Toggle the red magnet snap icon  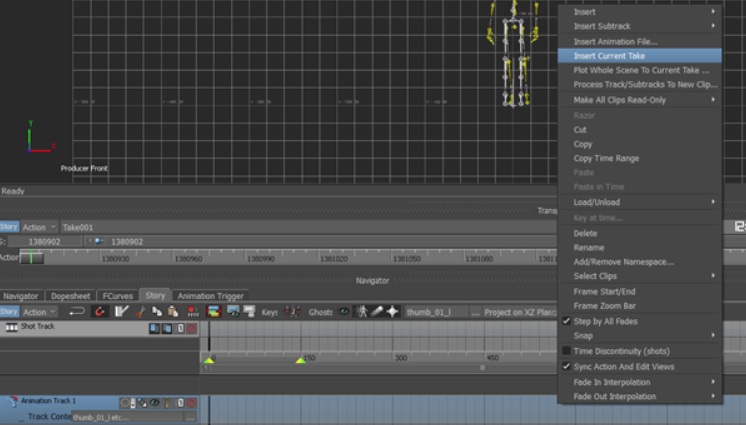click(99, 312)
